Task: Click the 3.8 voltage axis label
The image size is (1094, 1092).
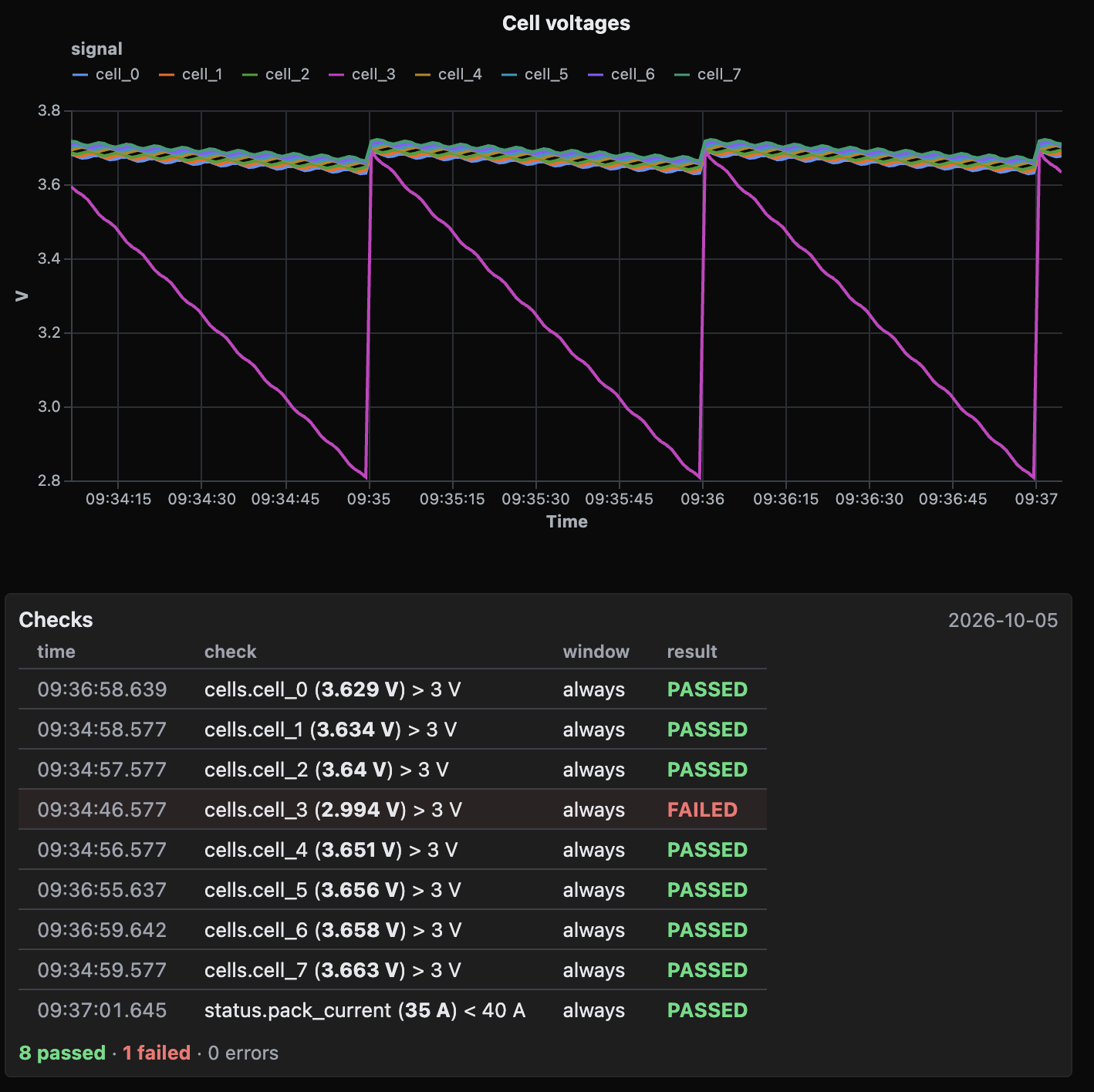Action: pos(49,111)
